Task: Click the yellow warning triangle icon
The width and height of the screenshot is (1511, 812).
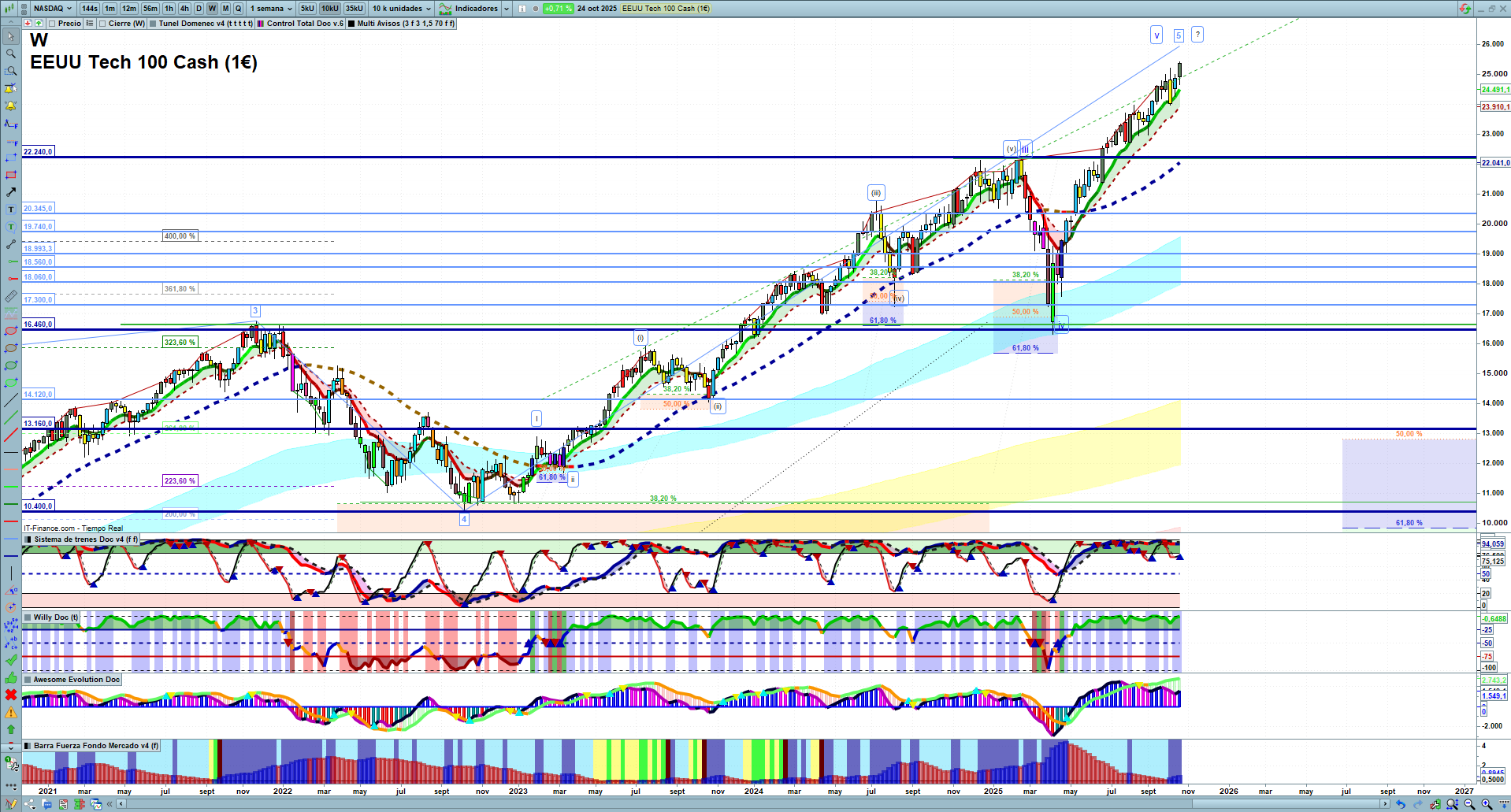Action: click(11, 712)
